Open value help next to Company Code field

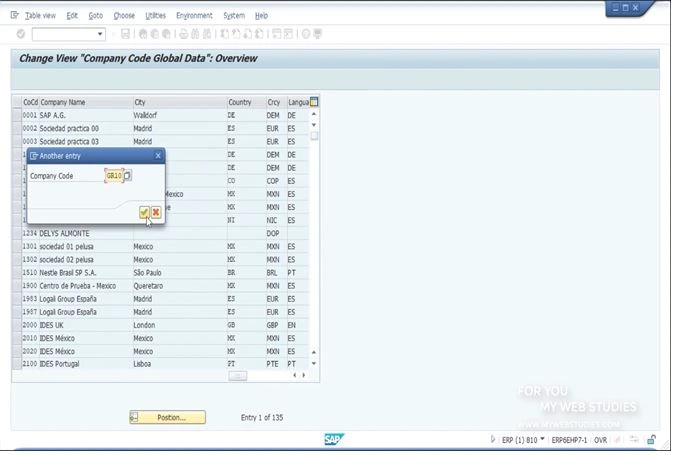click(x=127, y=176)
